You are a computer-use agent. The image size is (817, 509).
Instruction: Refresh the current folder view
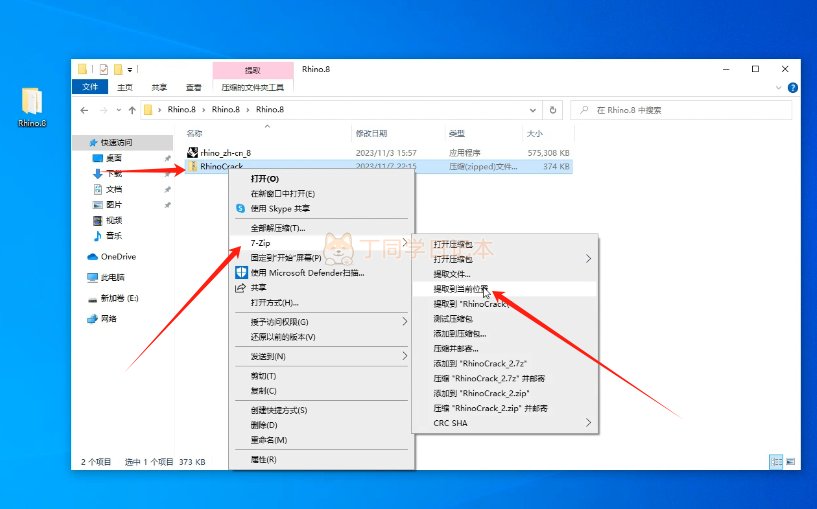coord(553,110)
